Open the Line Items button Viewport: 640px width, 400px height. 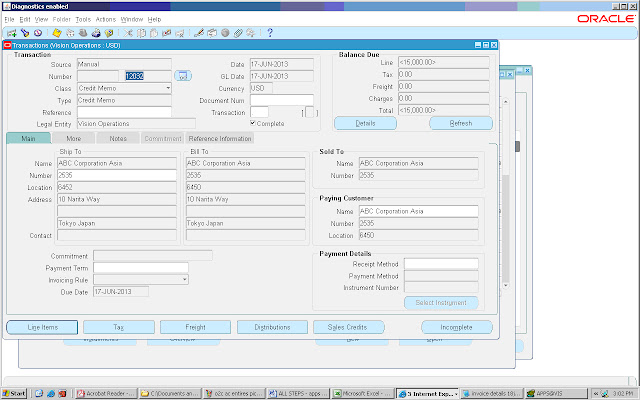42,327
